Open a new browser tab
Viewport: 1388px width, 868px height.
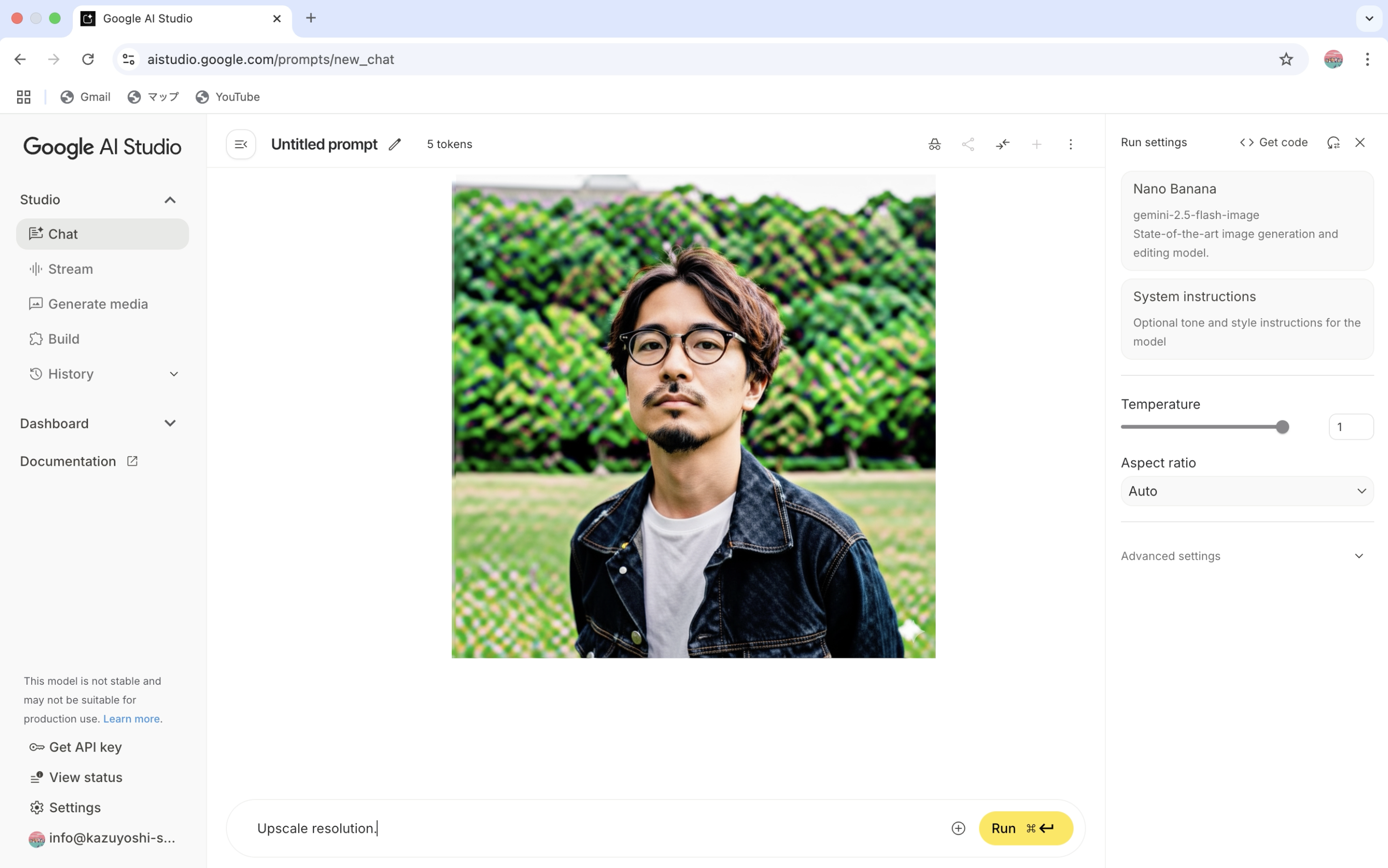310,19
